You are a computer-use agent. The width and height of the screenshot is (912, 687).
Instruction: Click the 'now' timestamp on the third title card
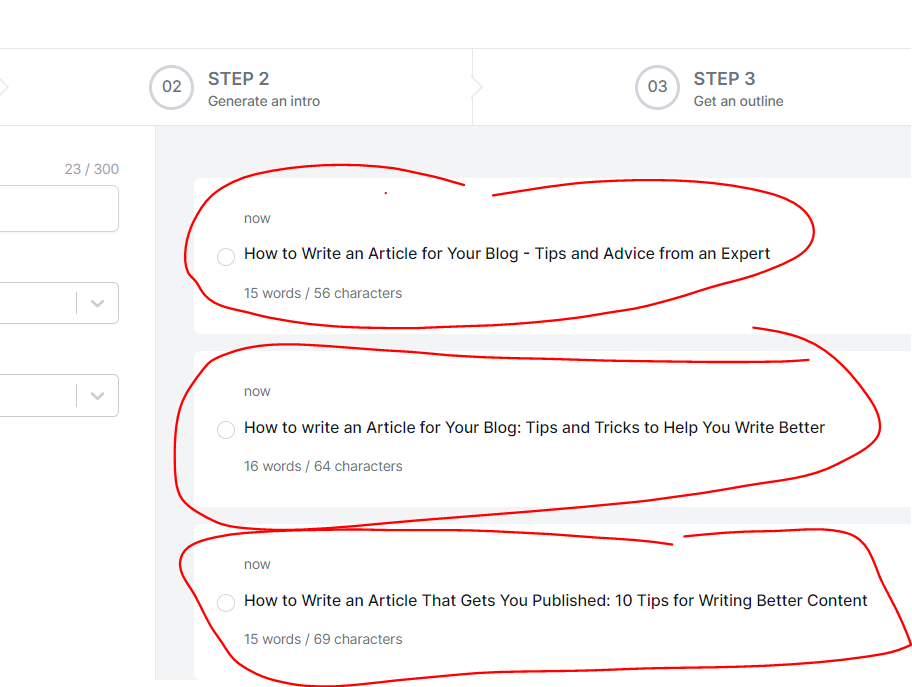tap(257, 564)
